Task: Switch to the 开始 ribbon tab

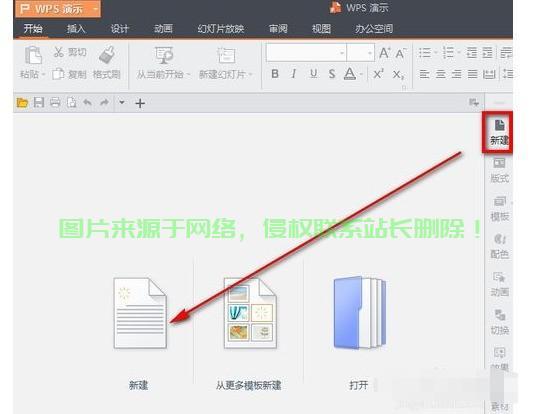Action: coord(33,28)
